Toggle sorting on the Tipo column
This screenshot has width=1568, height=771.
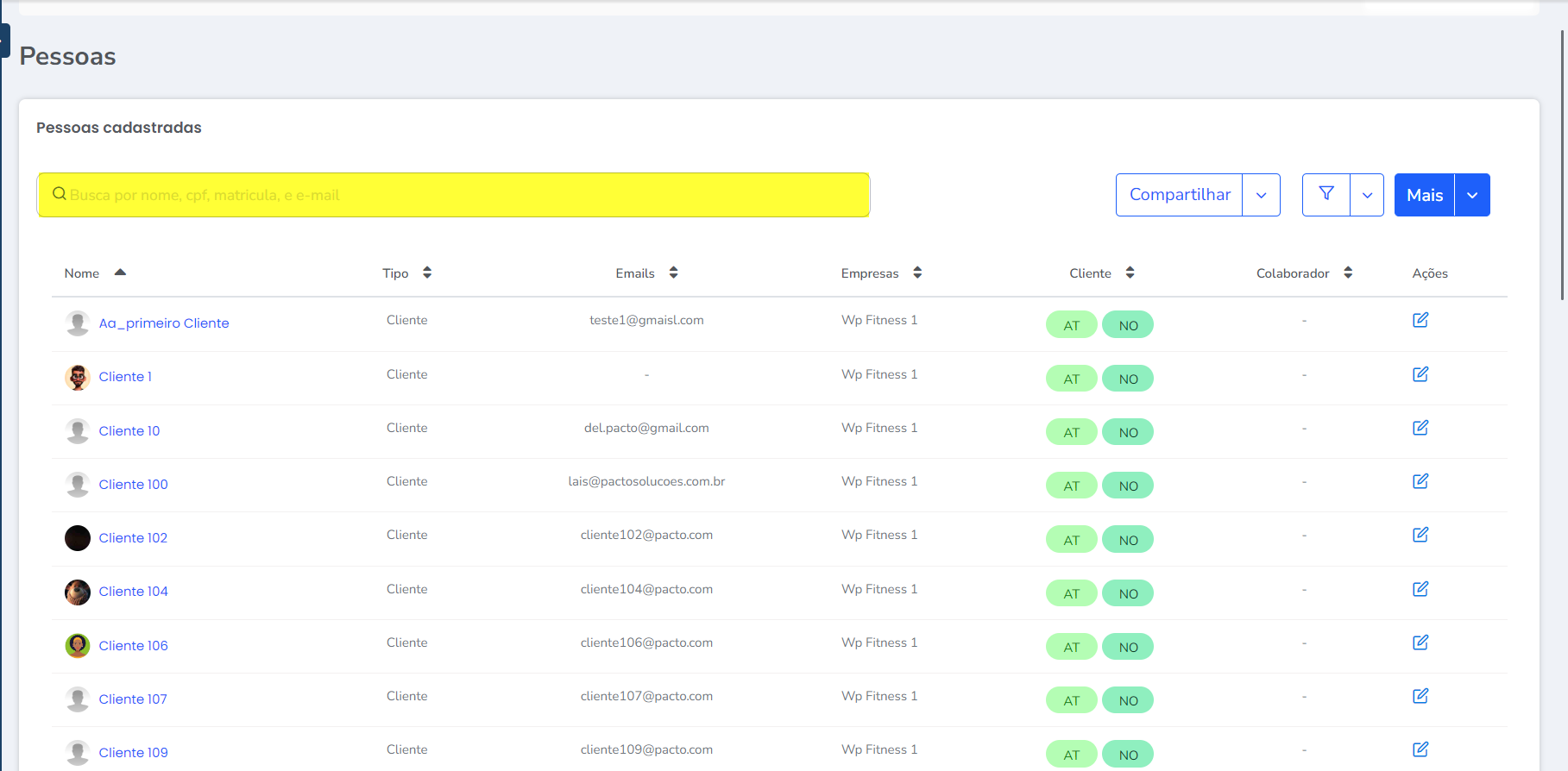[427, 273]
